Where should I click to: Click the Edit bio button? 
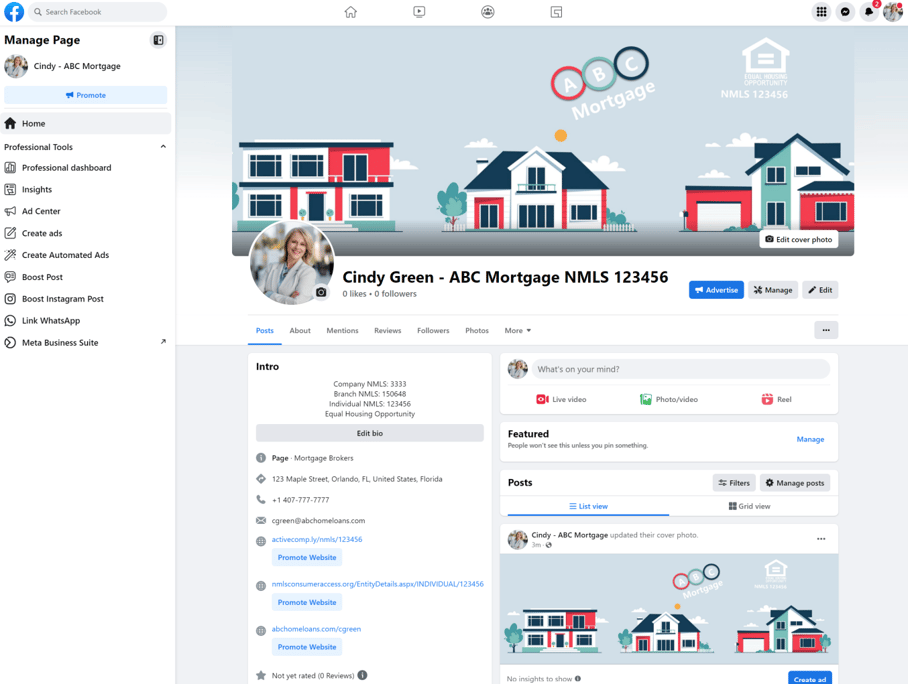369,432
